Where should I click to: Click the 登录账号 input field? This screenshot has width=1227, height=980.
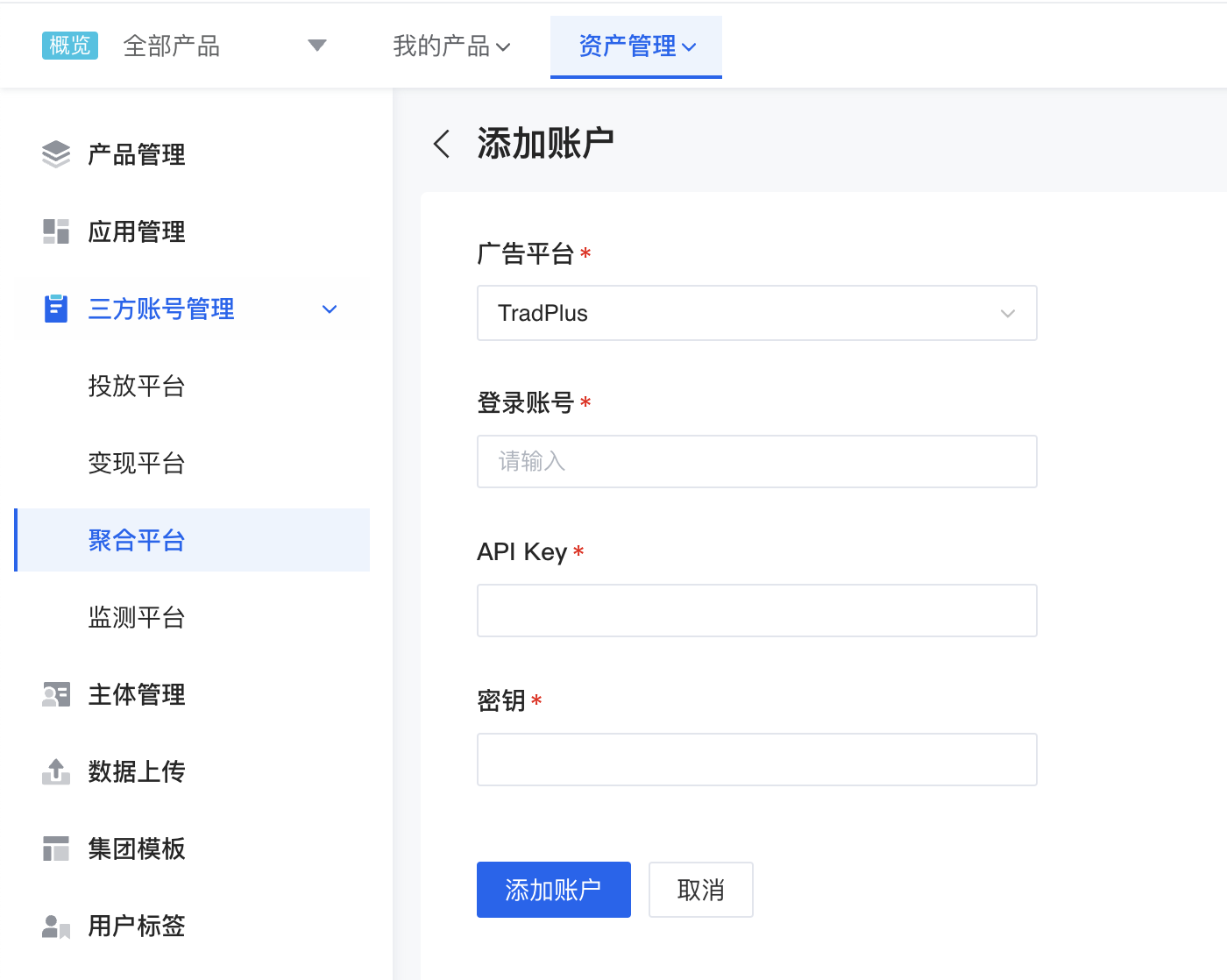pyautogui.click(x=756, y=461)
